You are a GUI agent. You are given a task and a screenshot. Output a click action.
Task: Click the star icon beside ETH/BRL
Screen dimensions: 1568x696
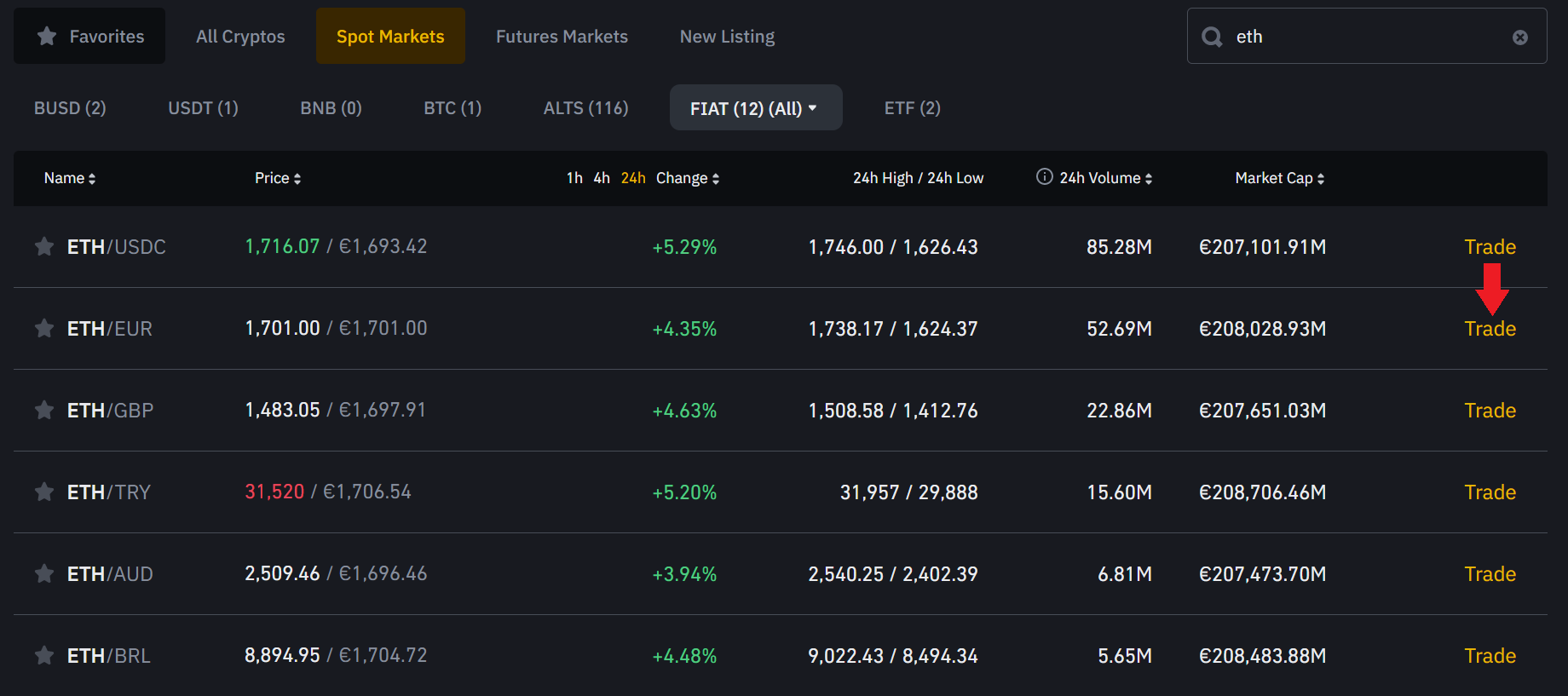pyautogui.click(x=44, y=656)
